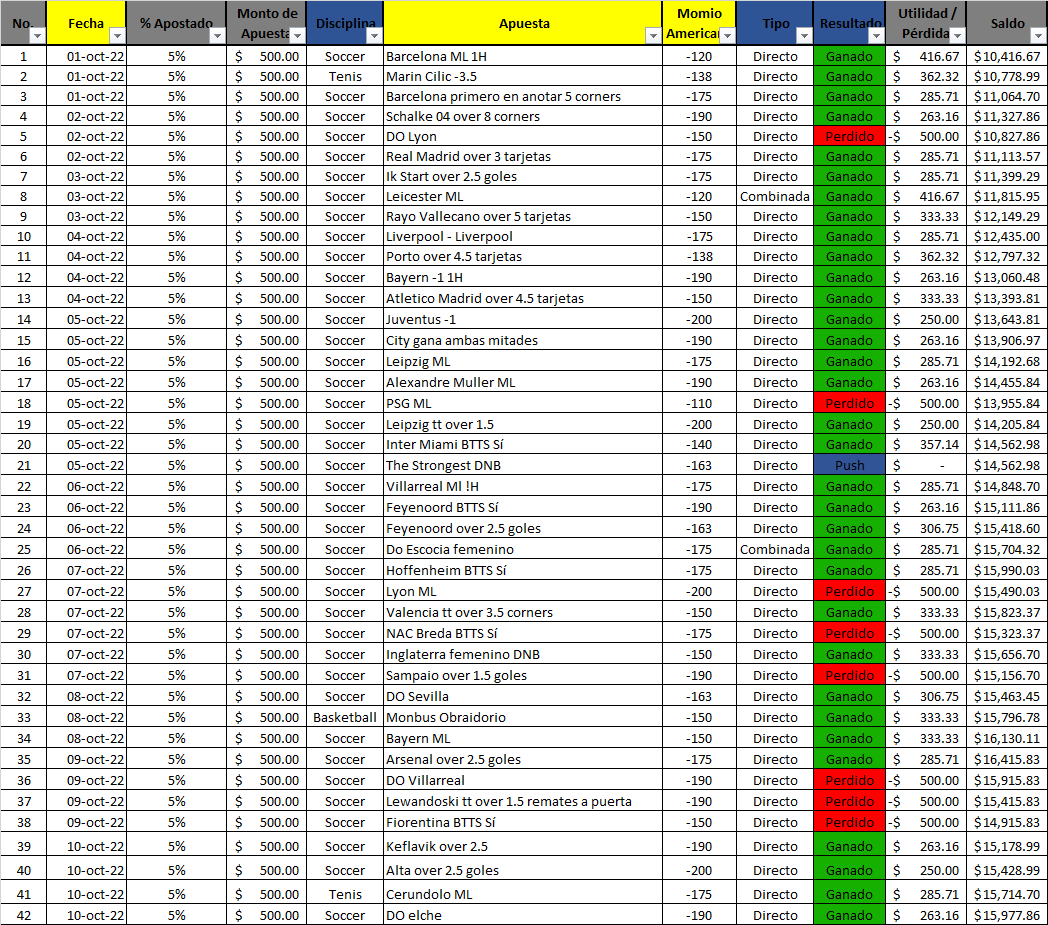This screenshot has width=1048, height=925.
Task: Select the '$15,977.86' saldo cell
Action: point(1007,915)
